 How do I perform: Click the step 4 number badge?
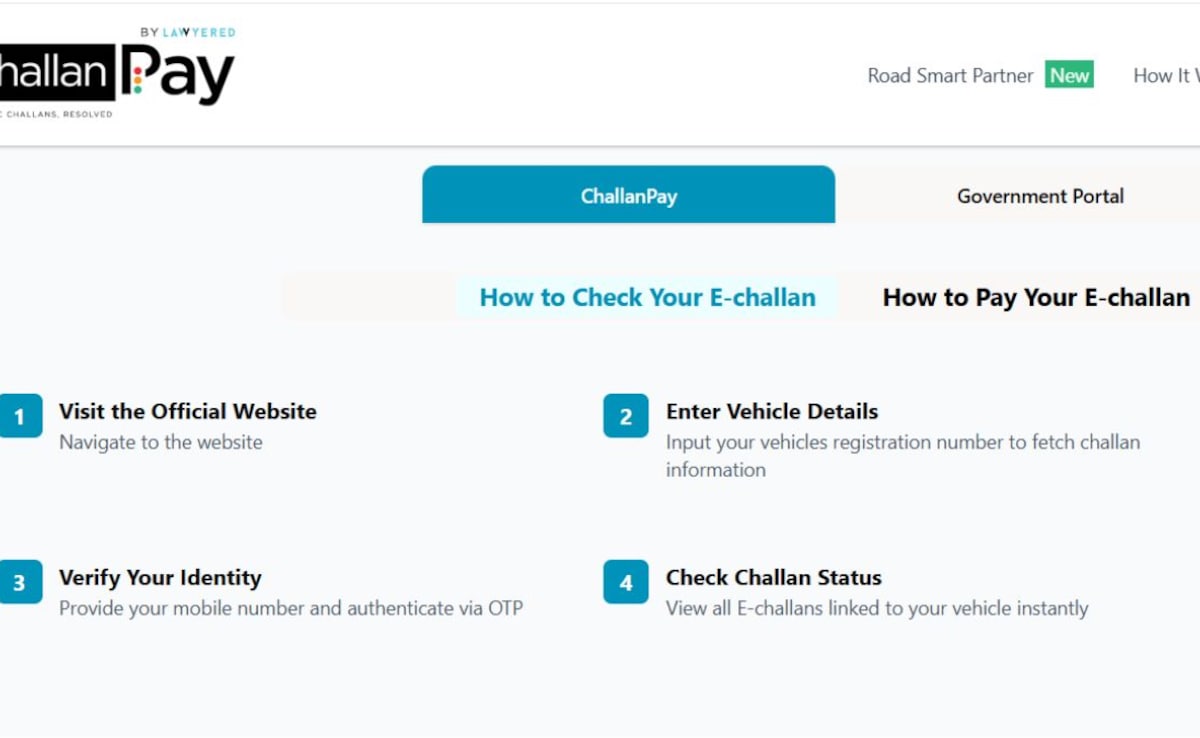pos(626,582)
